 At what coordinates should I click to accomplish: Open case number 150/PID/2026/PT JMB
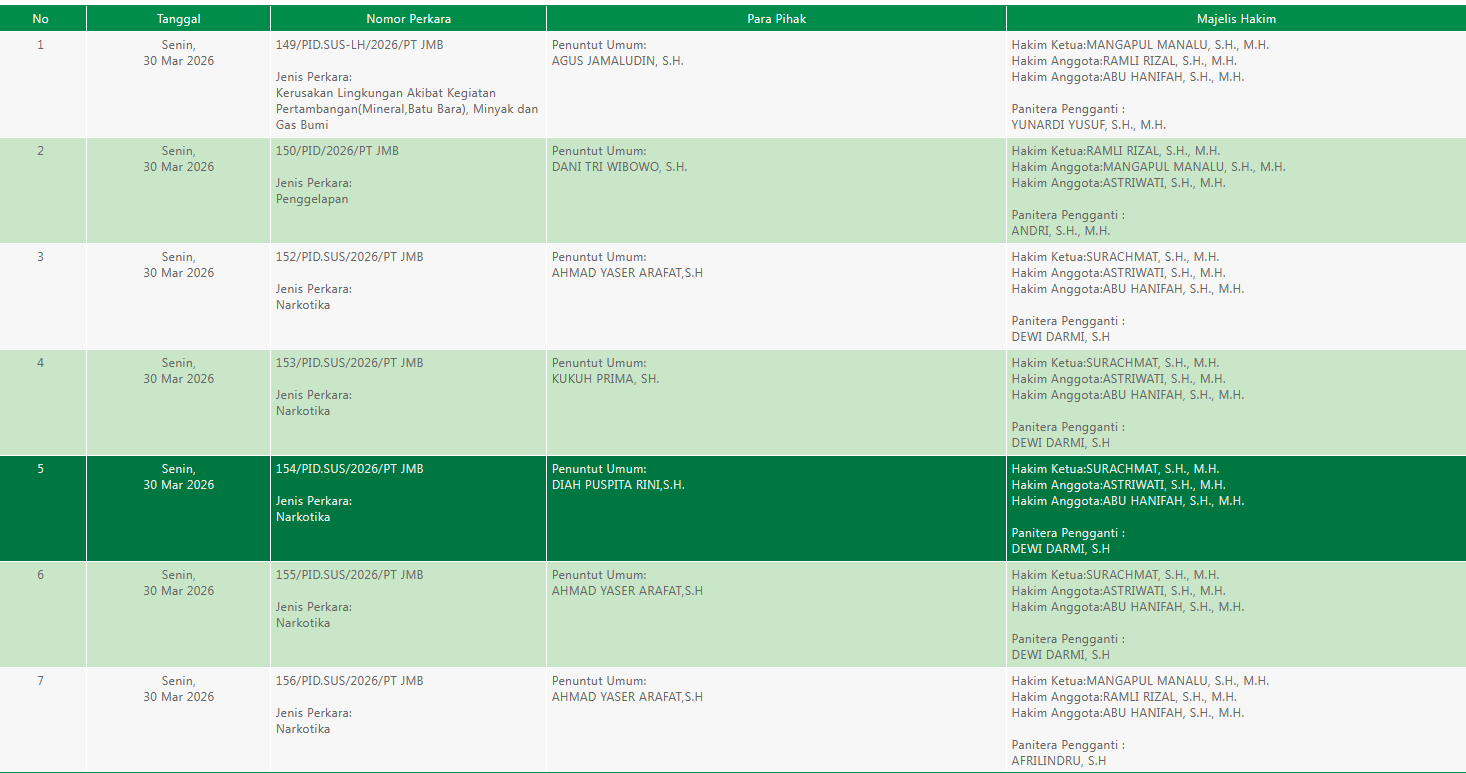(337, 151)
